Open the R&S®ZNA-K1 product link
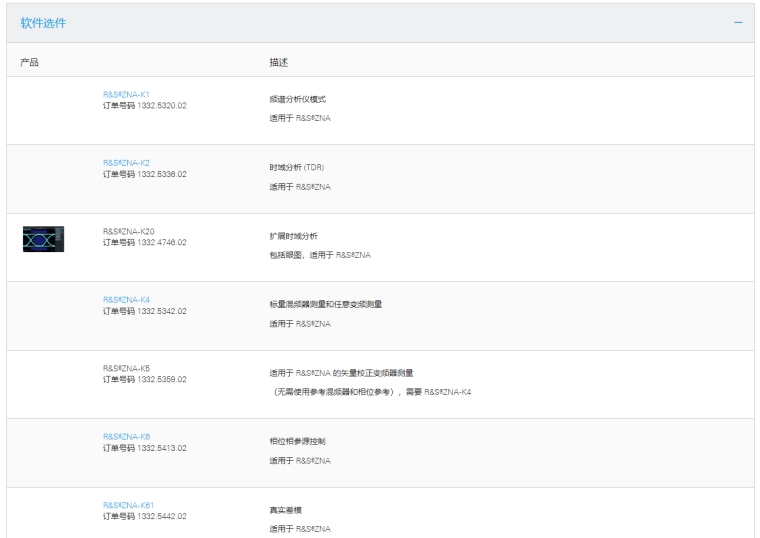The height and width of the screenshot is (538, 760). pos(126,94)
